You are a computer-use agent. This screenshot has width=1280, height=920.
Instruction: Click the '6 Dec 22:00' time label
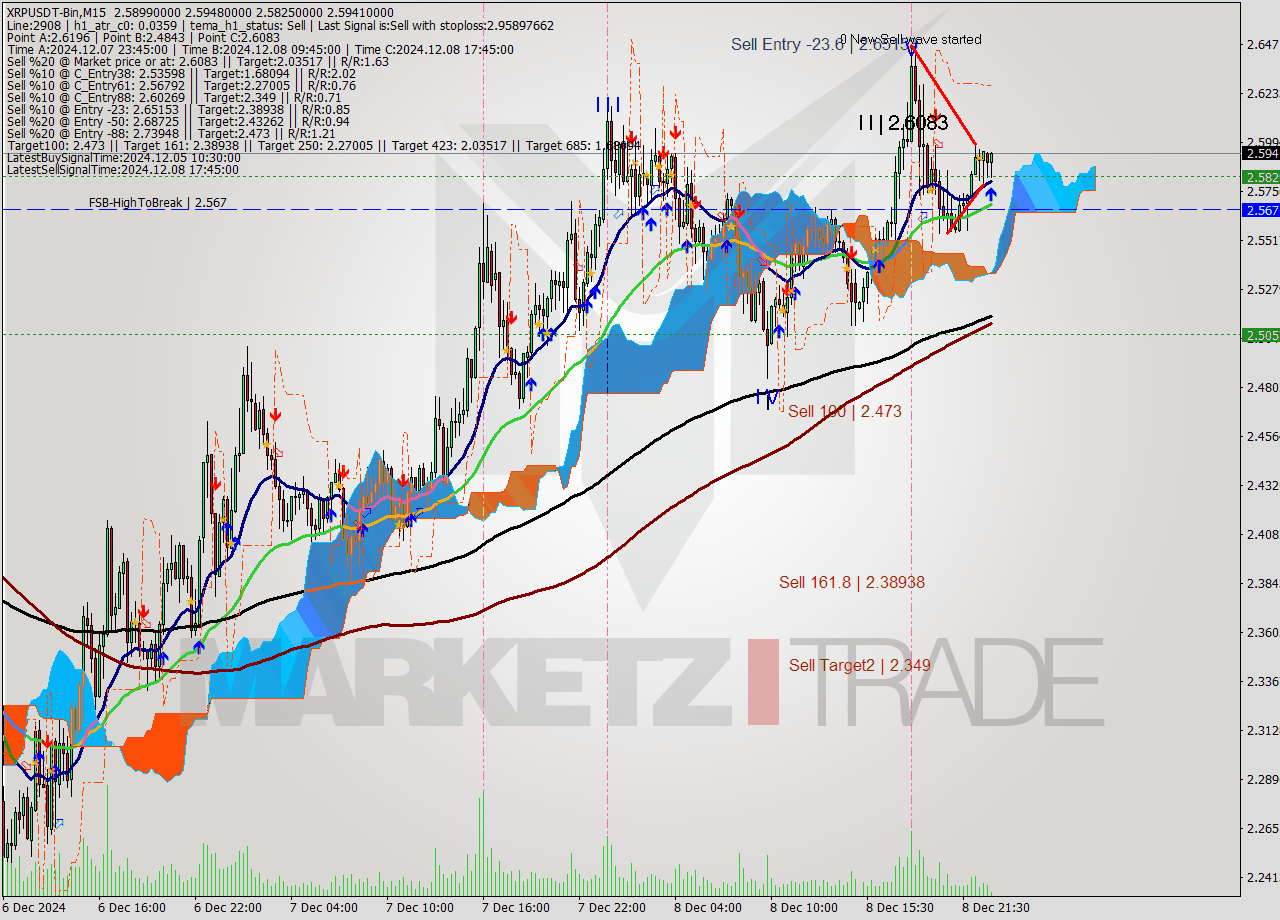click(x=228, y=908)
